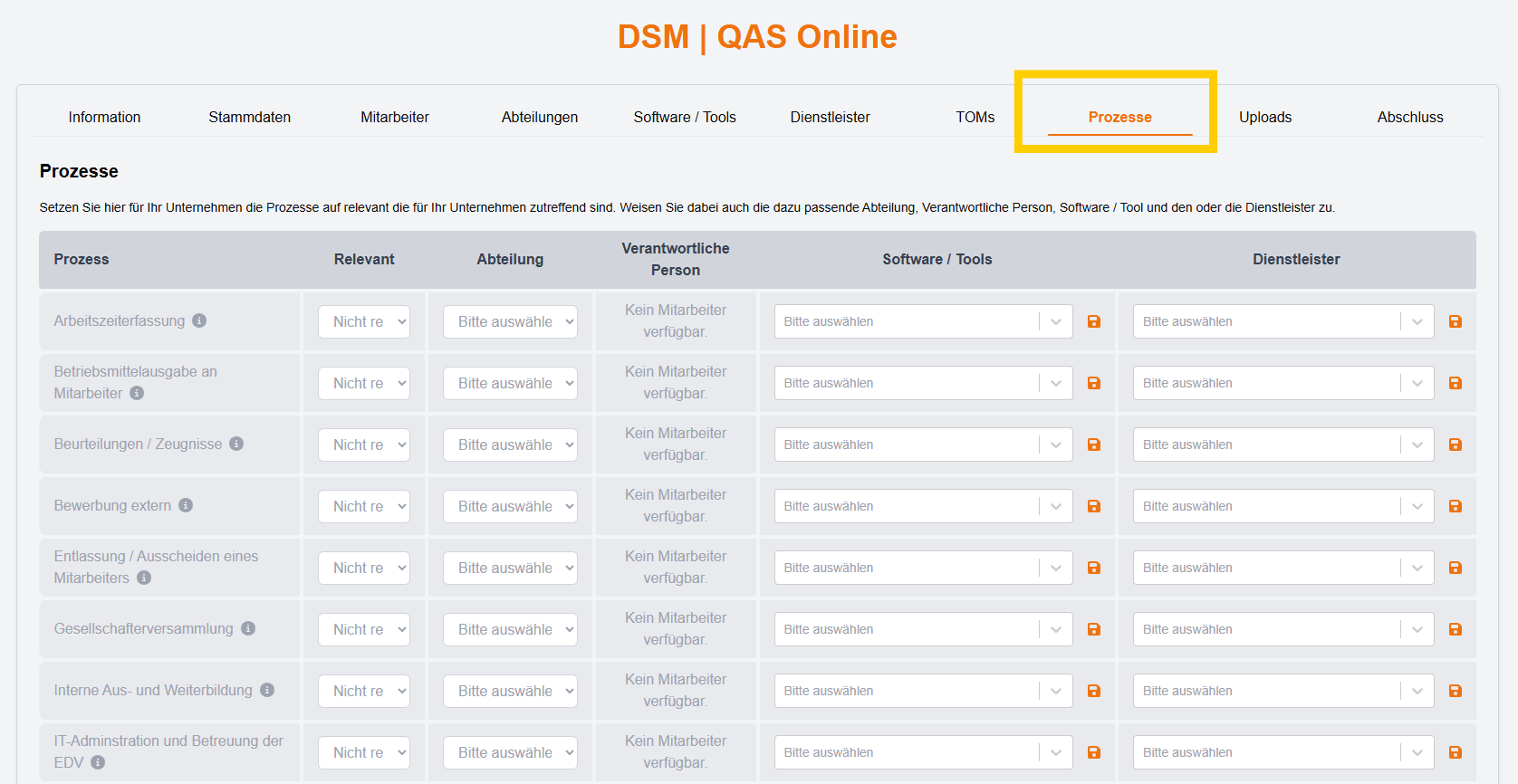Show info for IT-Adminstration und Betreuung der EDV
The height and width of the screenshot is (784, 1518).
tap(98, 762)
